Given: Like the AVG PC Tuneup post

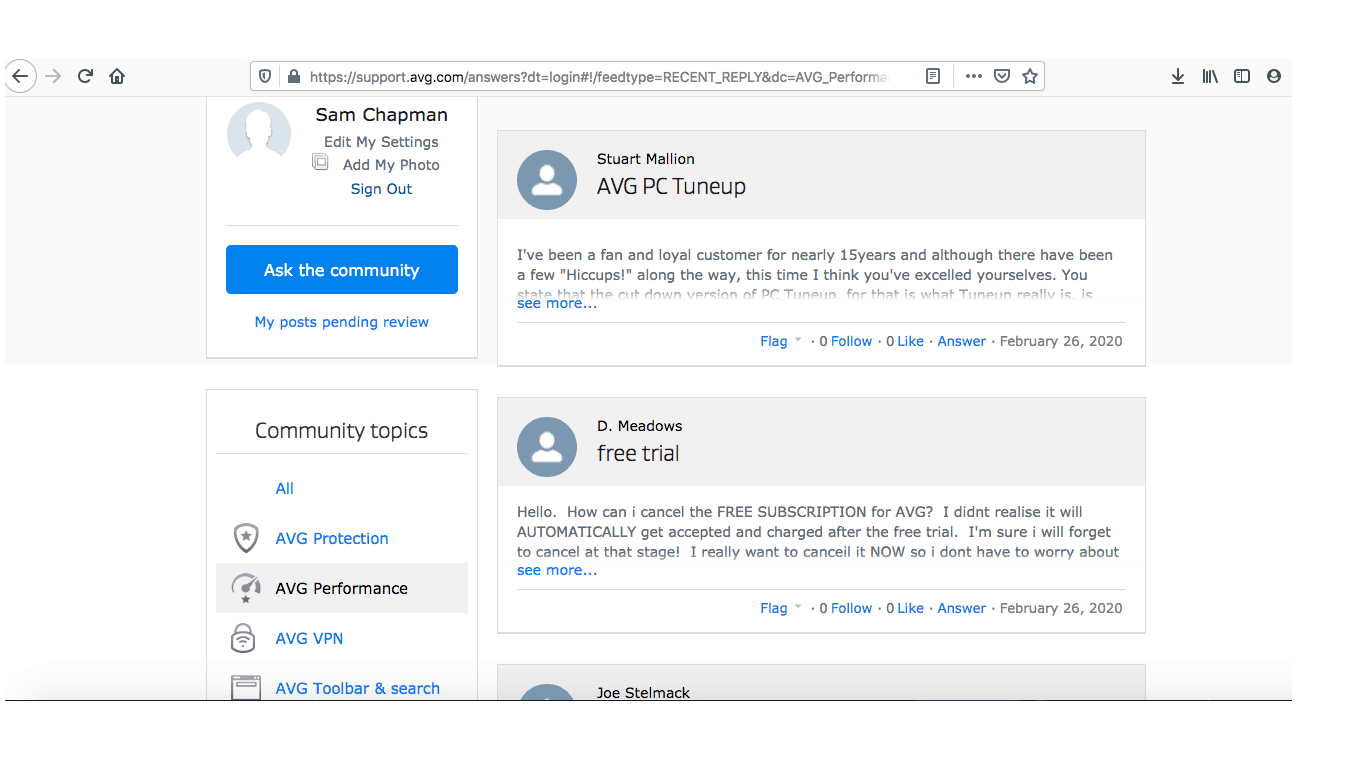Looking at the screenshot, I should 910,341.
